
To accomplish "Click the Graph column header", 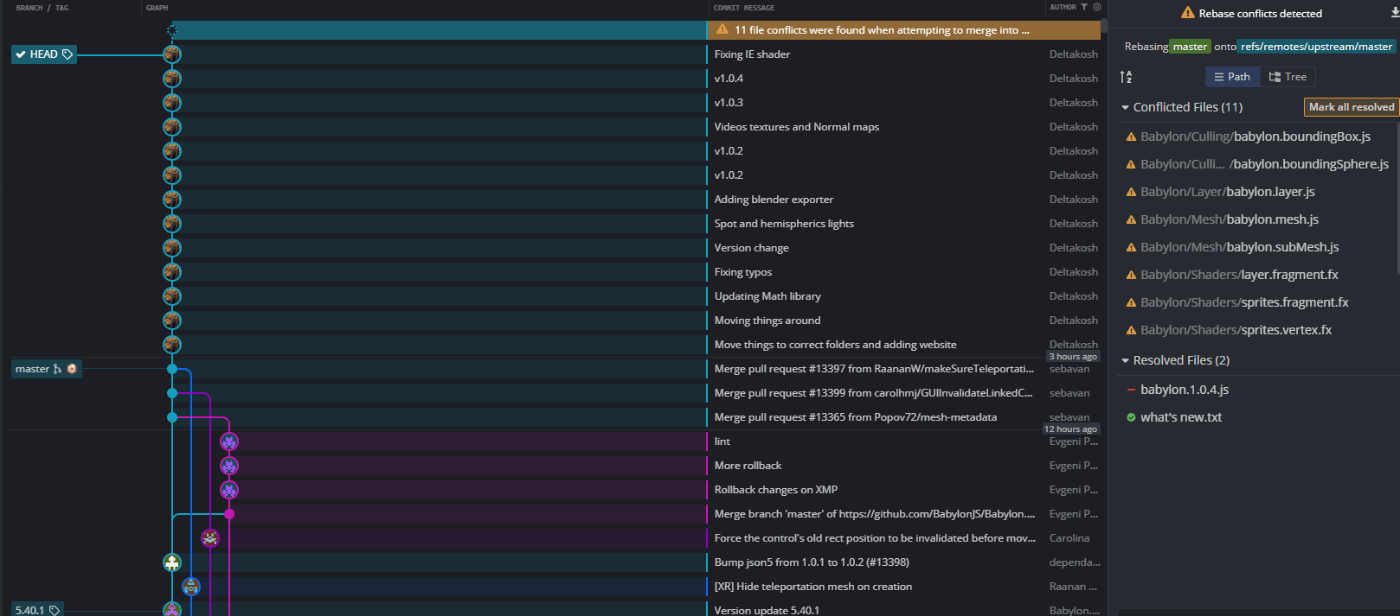I will pos(157,7).
